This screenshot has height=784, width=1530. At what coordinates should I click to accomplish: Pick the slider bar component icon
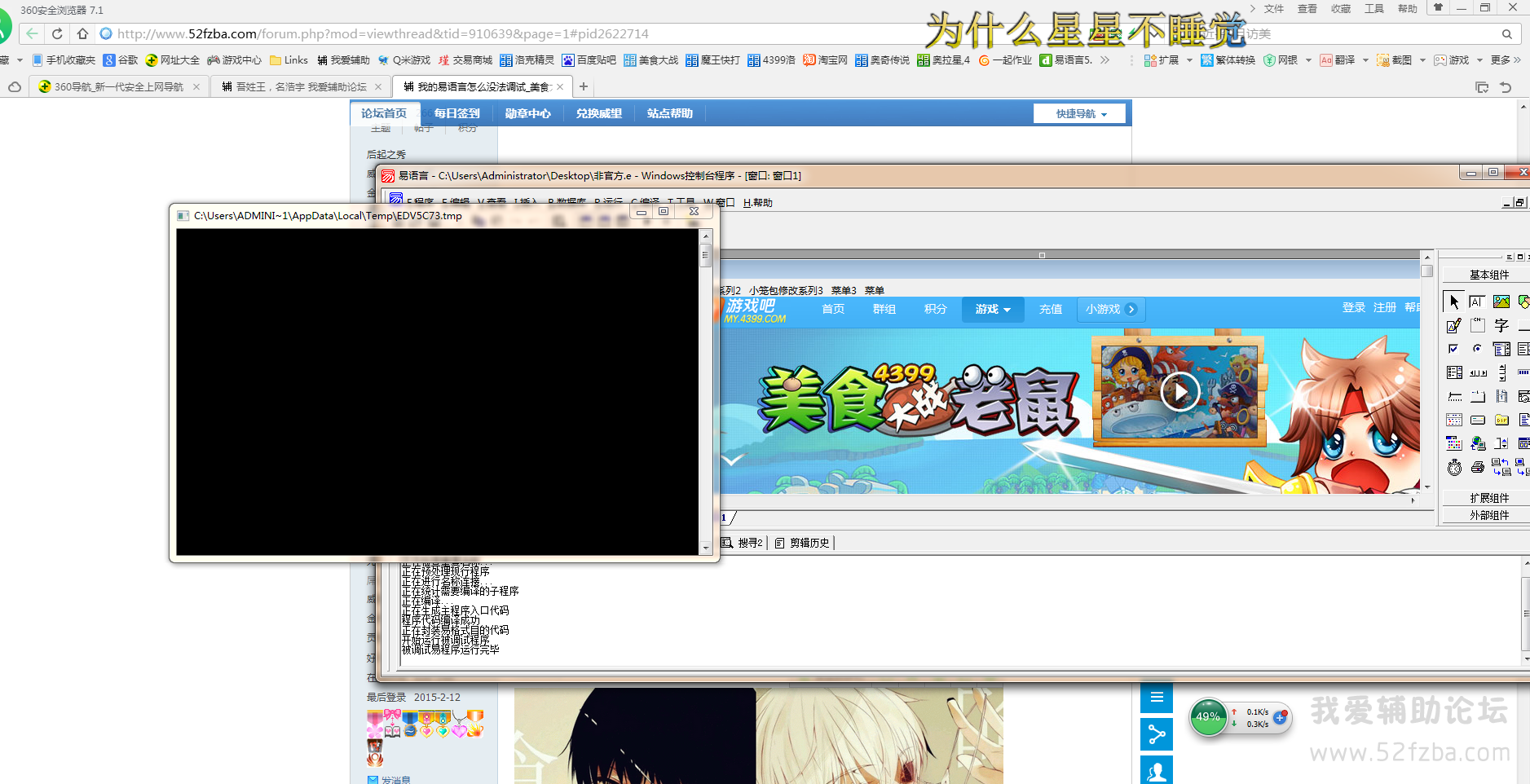click(x=1454, y=396)
